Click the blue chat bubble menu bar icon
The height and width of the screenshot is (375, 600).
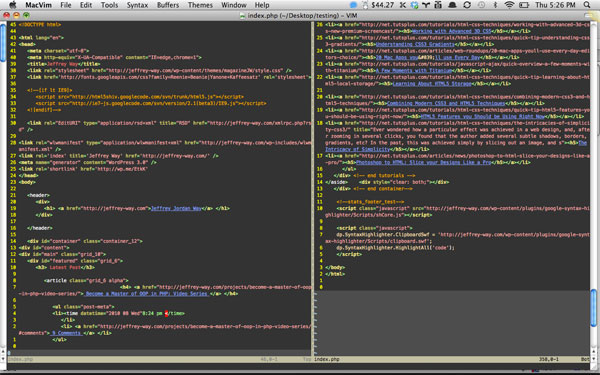coord(354,5)
